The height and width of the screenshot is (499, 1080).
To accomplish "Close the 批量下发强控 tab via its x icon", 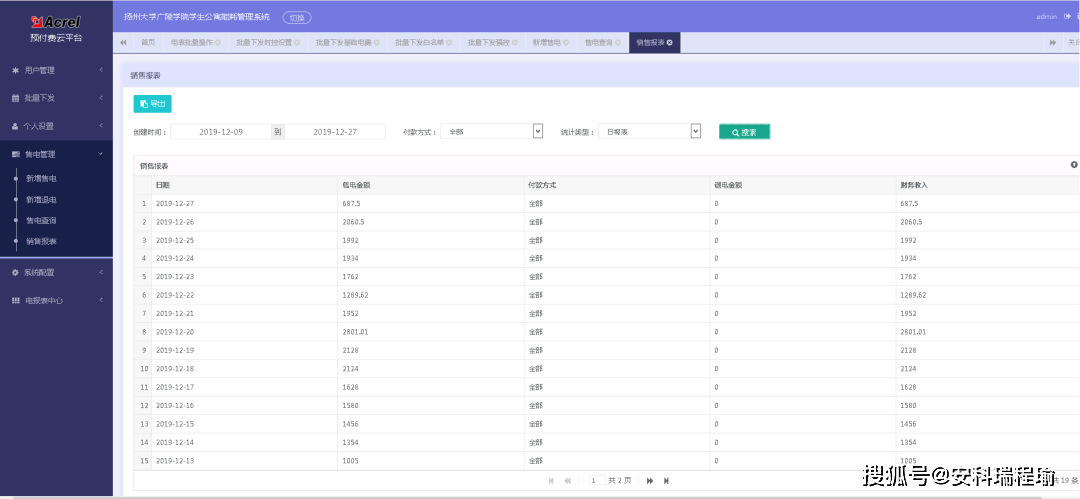I will [515, 43].
